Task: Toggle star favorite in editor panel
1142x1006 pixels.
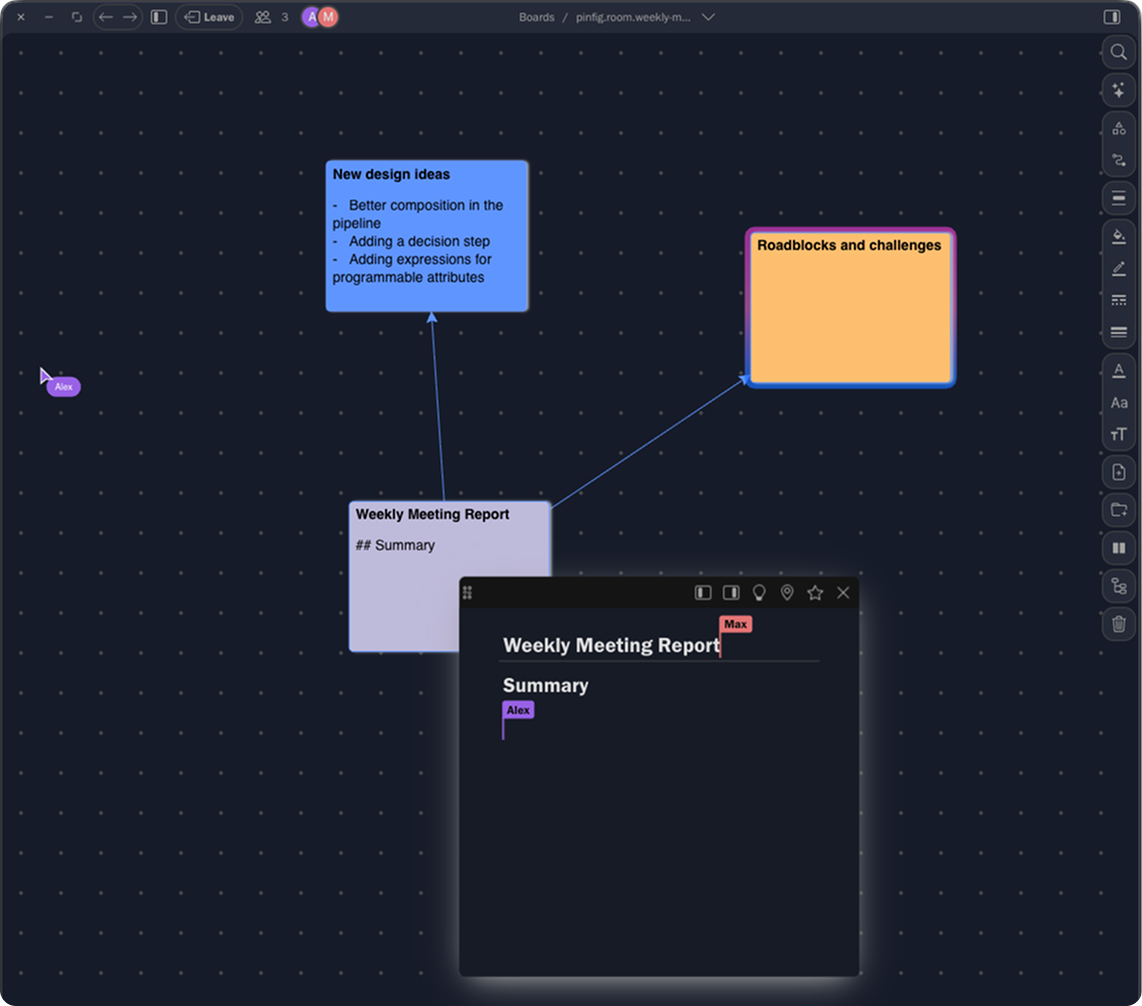Action: point(815,593)
